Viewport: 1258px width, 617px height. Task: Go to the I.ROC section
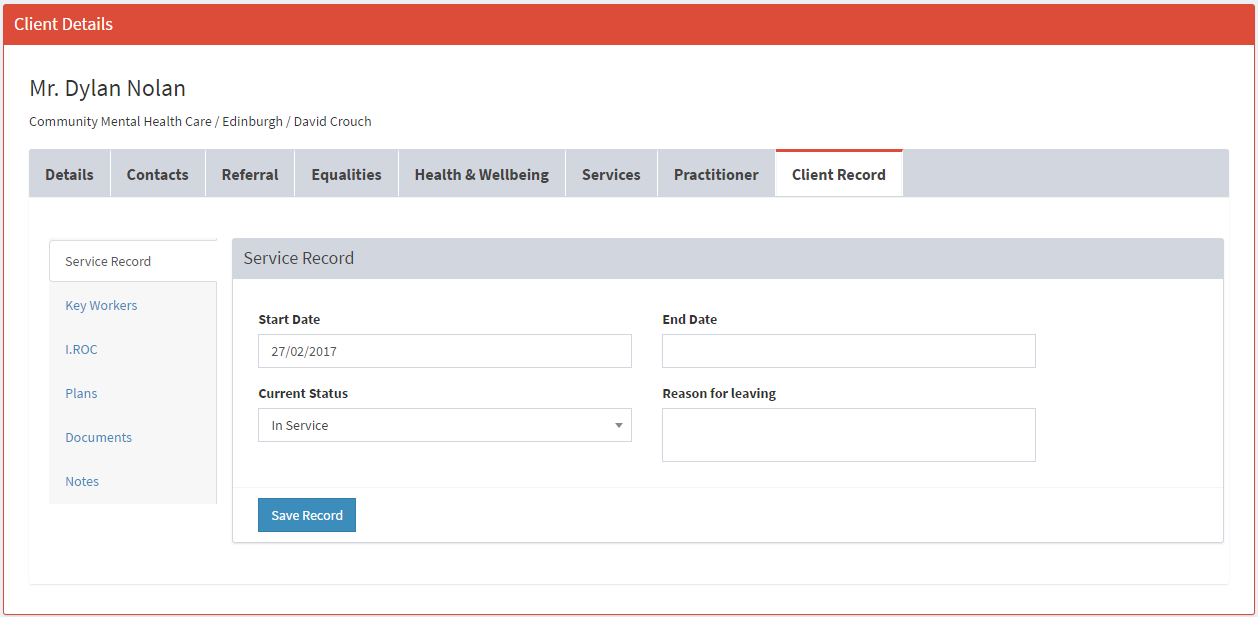tap(81, 349)
